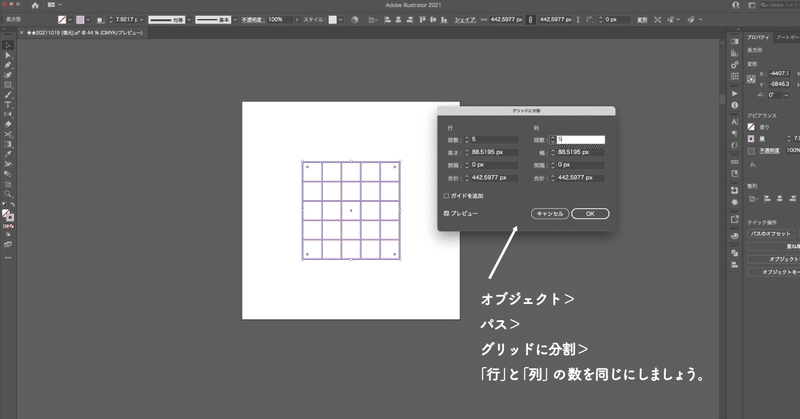Select the Type tool
The height and width of the screenshot is (419, 800).
[x=8, y=105]
